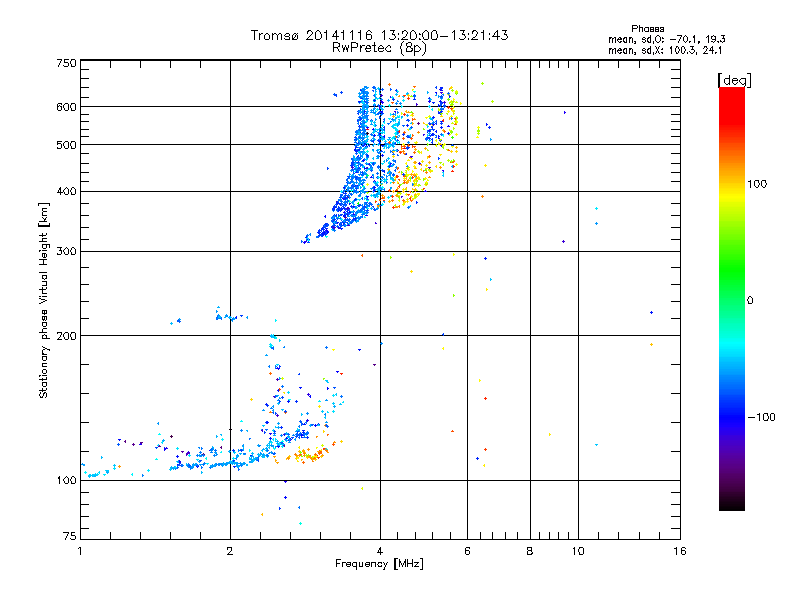Click the x-axis '10' tick label
This screenshot has height=600, width=800.
tap(578, 551)
